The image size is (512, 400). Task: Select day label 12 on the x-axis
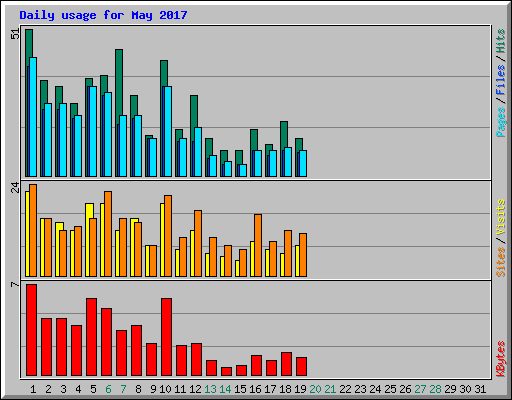[x=195, y=389]
